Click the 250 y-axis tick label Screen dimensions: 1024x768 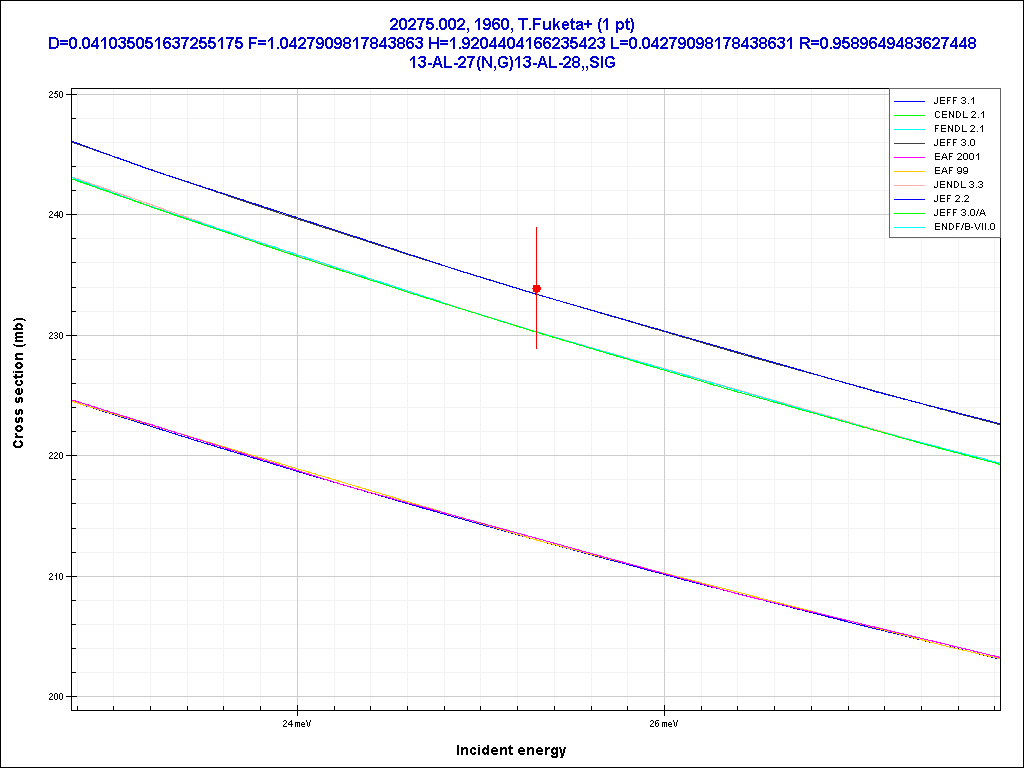pos(56,94)
